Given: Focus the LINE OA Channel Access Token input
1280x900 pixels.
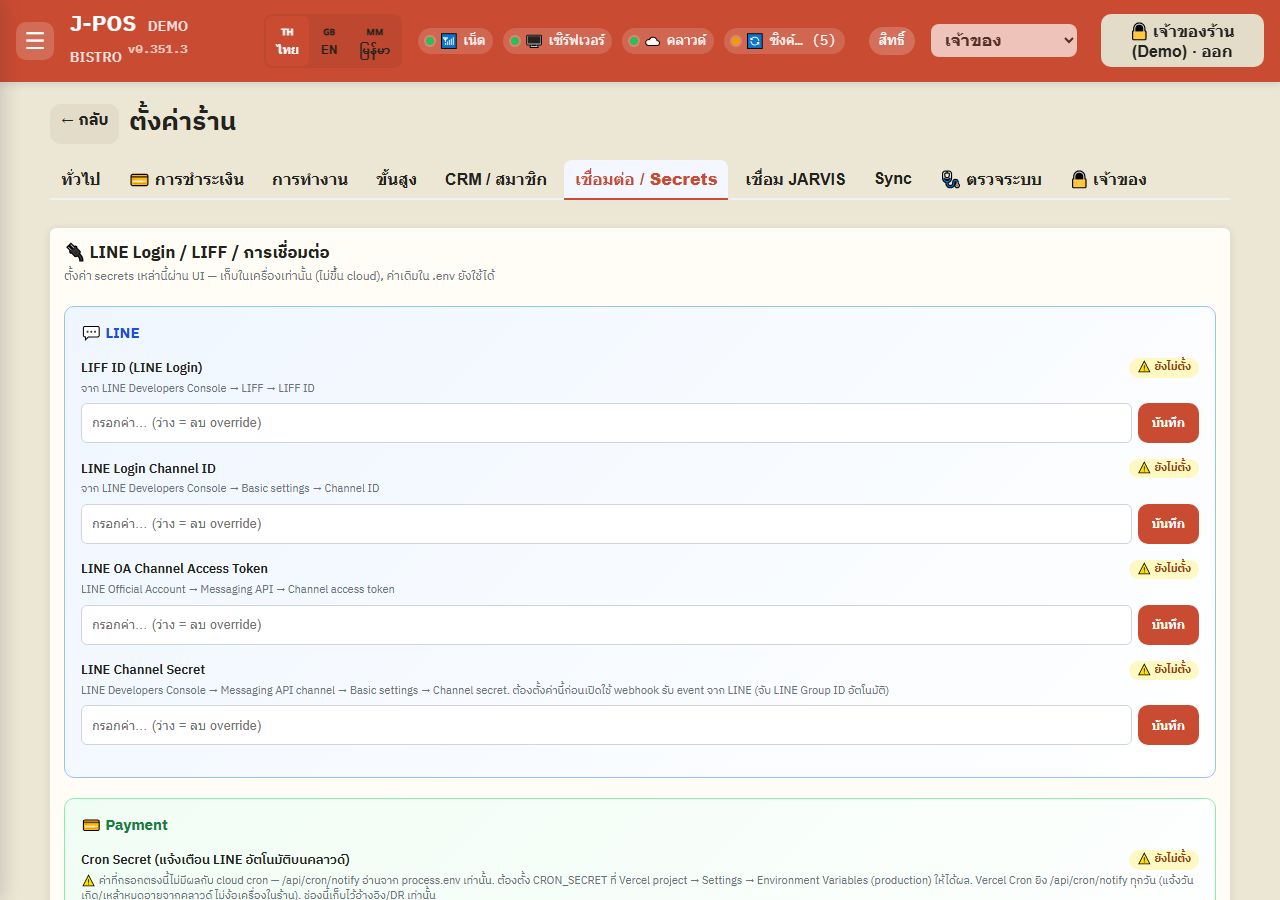Looking at the screenshot, I should pos(606,625).
